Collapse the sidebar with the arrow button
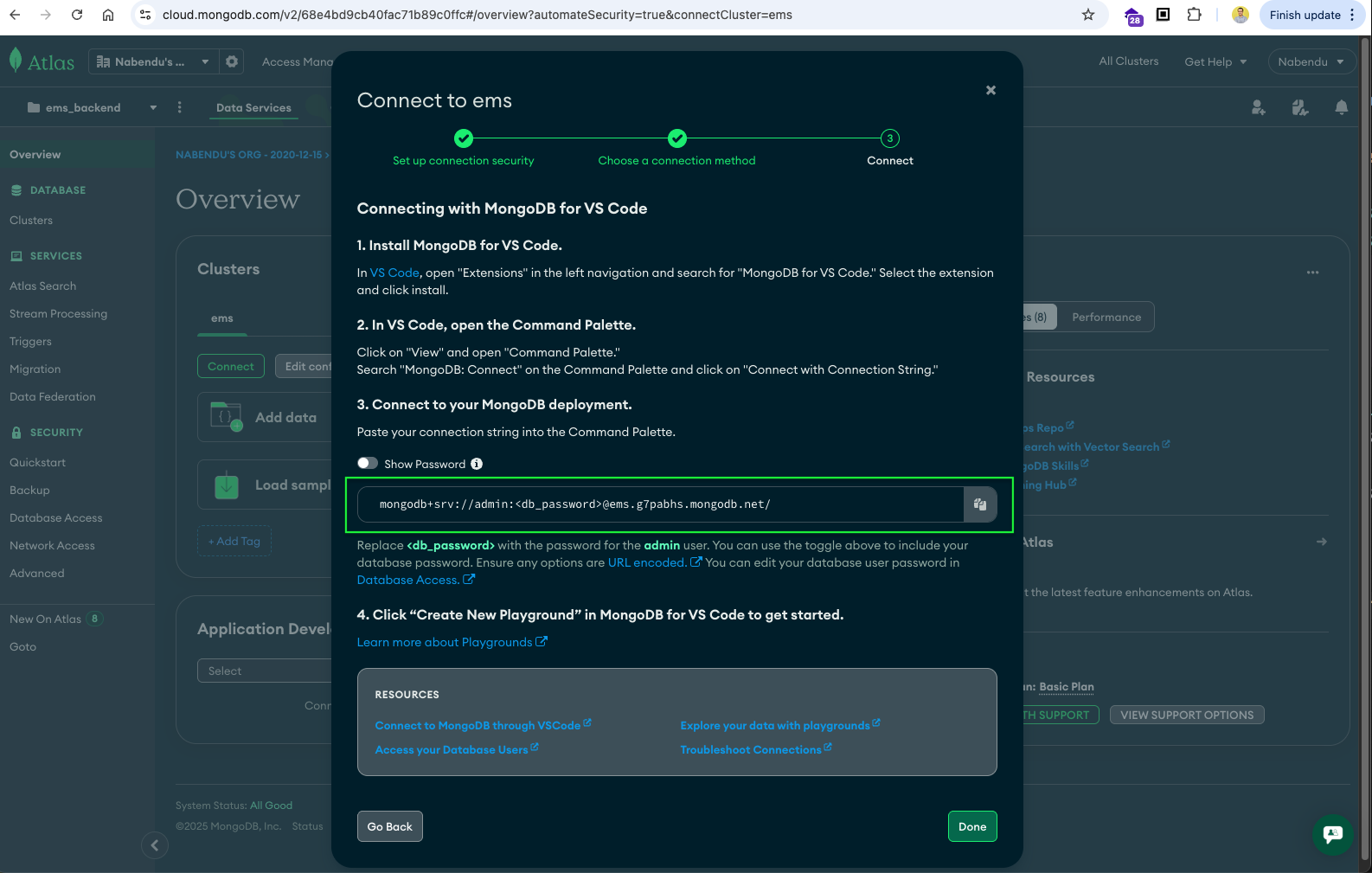Image resolution: width=1372 pixels, height=873 pixels. click(x=154, y=845)
